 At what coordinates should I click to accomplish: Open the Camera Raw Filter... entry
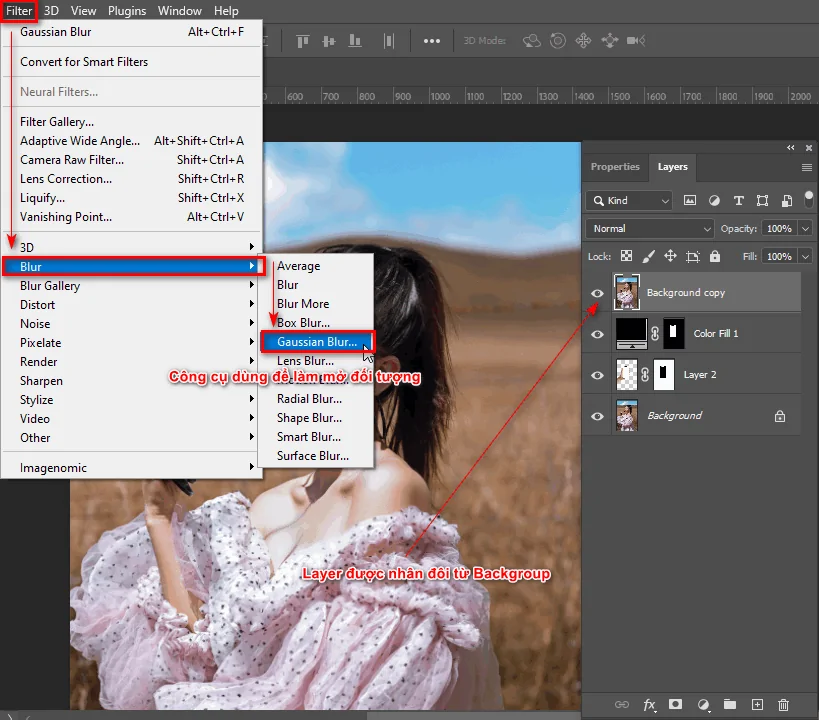pyautogui.click(x=72, y=160)
